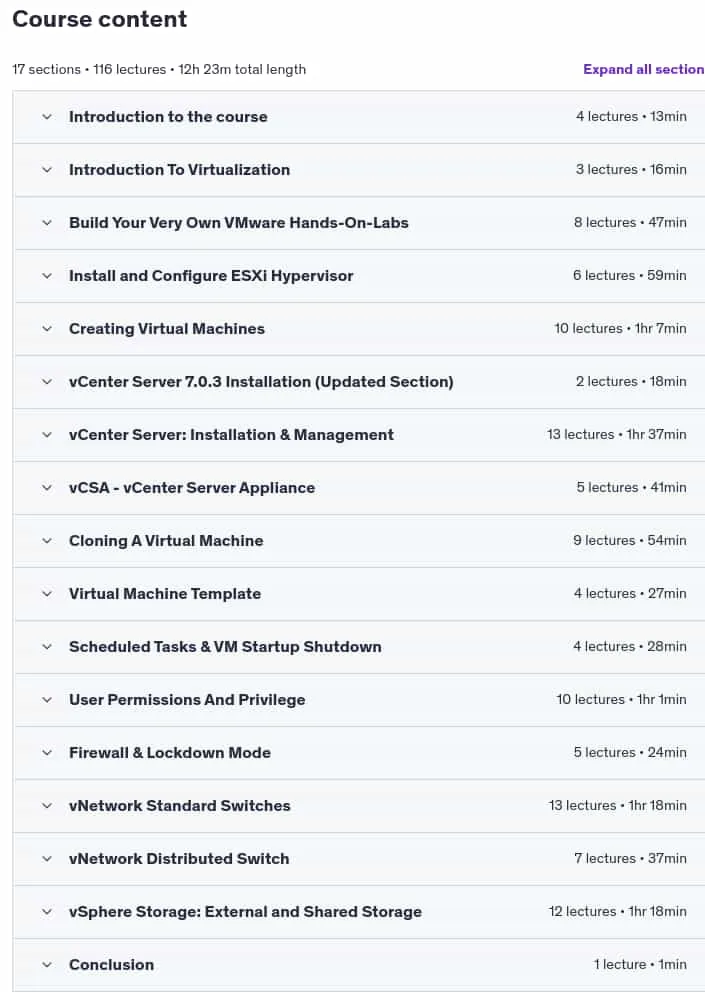Expand Install and Configure ESXi Hypervisor chevron
Image resolution: width=705 pixels, height=992 pixels.
(x=47, y=276)
